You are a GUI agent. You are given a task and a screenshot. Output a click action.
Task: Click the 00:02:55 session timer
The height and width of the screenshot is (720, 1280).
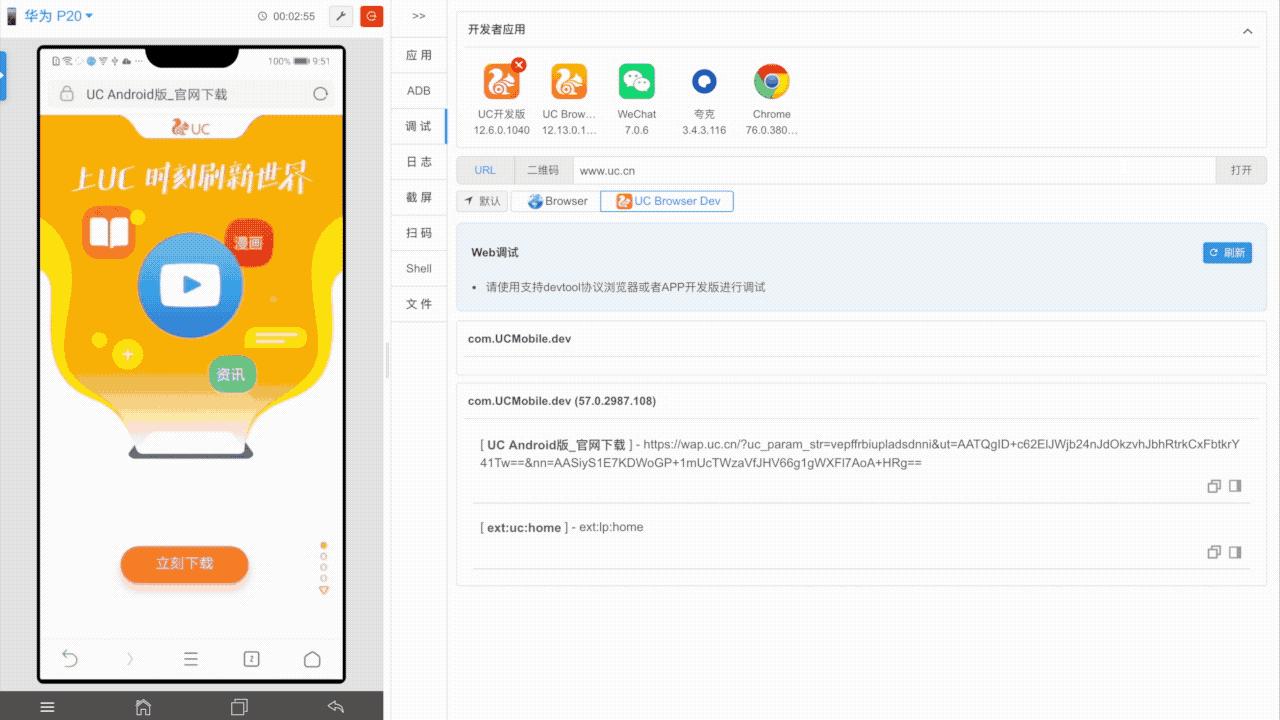[286, 16]
